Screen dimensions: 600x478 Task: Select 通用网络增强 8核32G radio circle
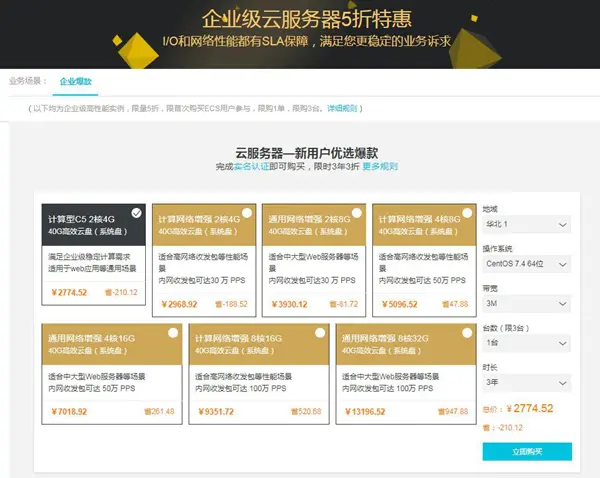[x=467, y=333]
